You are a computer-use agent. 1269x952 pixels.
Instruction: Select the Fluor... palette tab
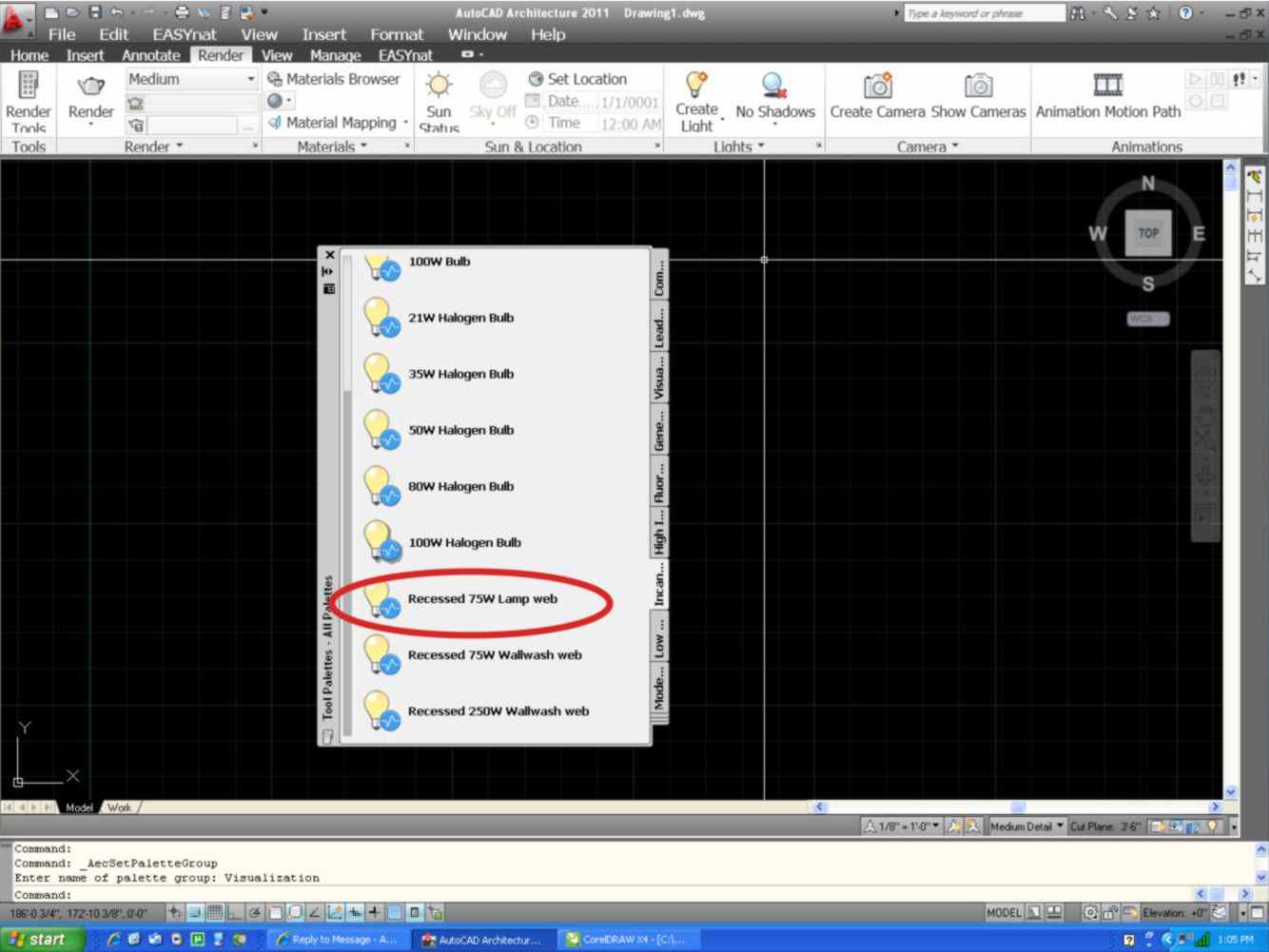[x=658, y=481]
